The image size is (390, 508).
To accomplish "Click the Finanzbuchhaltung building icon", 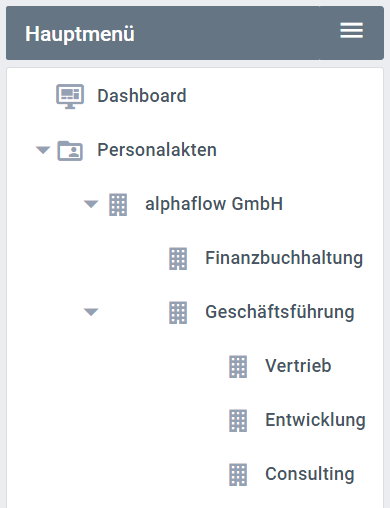I will pos(178,259).
